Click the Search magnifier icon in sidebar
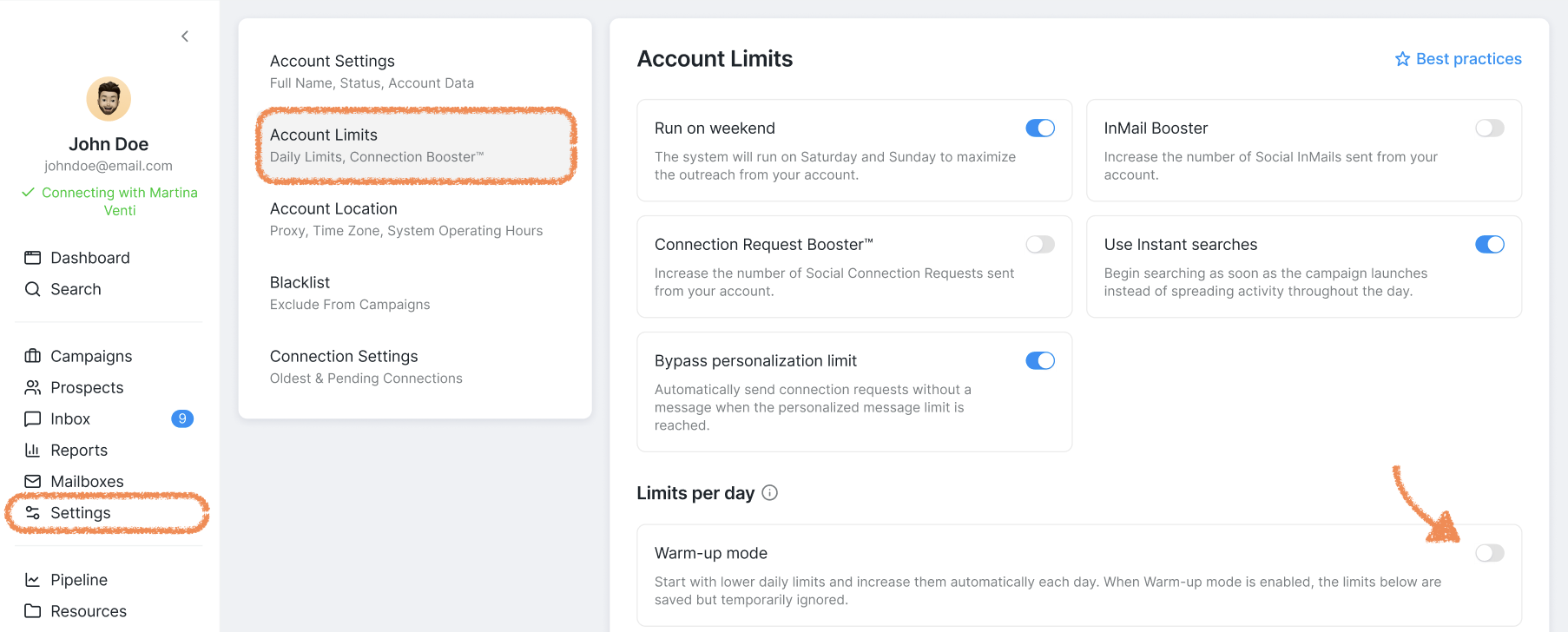The height and width of the screenshot is (632, 1568). (x=33, y=289)
